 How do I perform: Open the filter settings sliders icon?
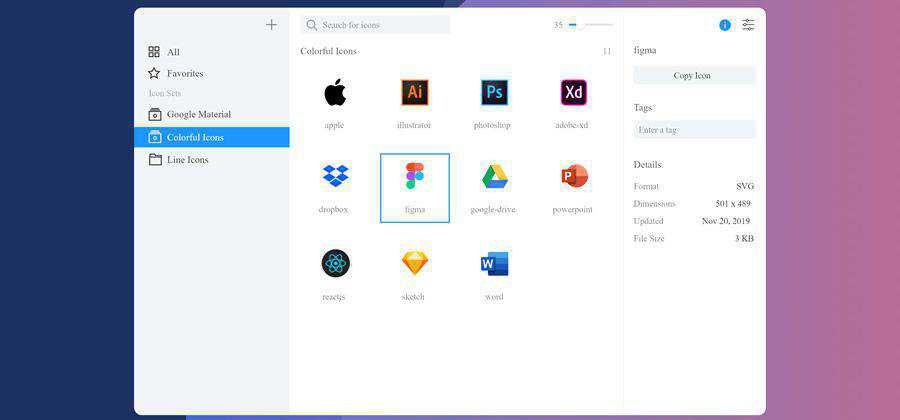point(748,25)
